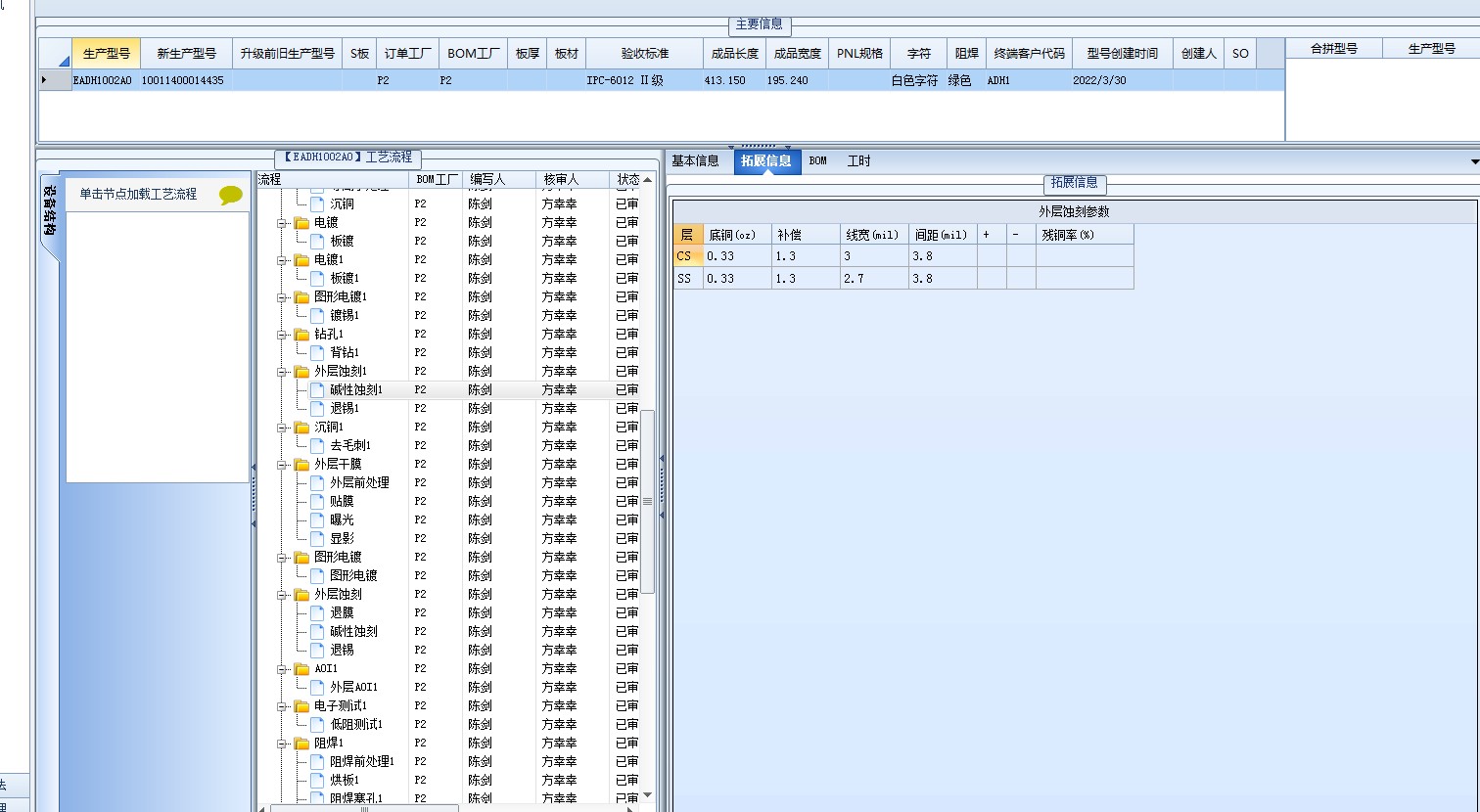Click the document icon beside 贴膜
Image resolution: width=1480 pixels, height=812 pixels.
point(317,501)
